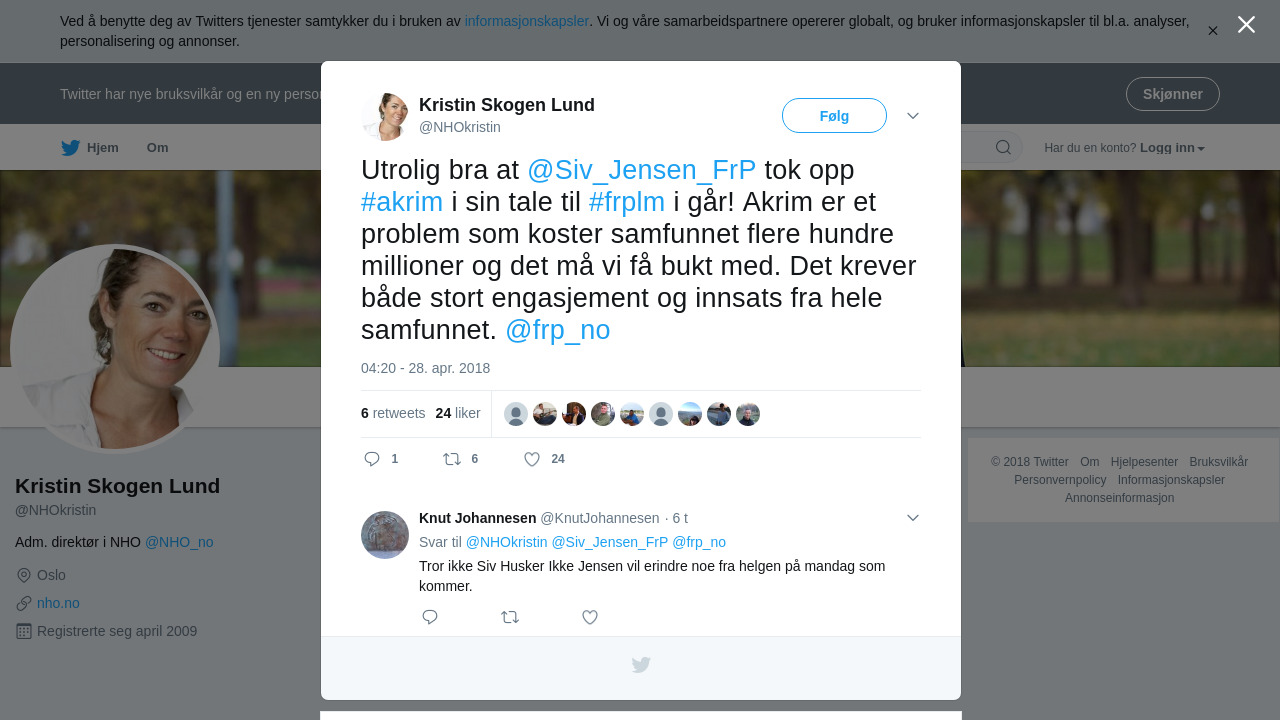The image size is (1280, 720).
Task: Click the Skjønner button
Action: click(x=1172, y=94)
